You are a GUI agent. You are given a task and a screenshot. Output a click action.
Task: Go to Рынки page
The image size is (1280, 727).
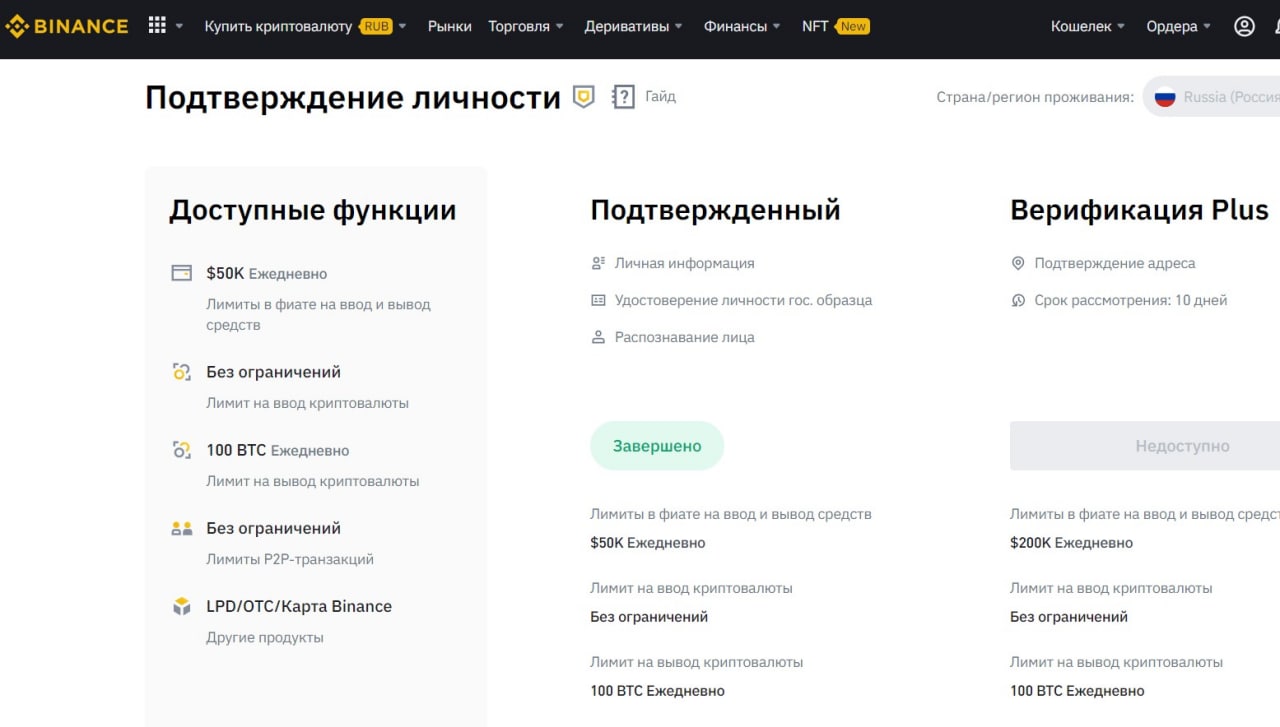(x=450, y=27)
